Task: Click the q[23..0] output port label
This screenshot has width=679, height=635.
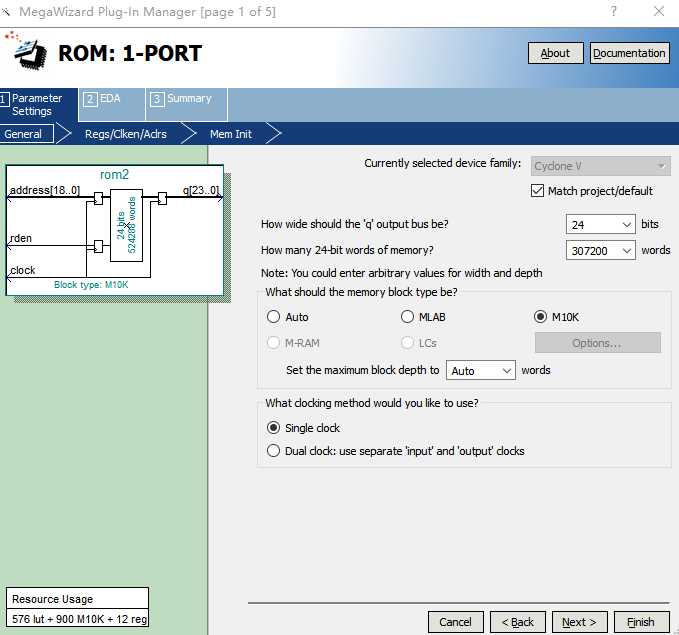Action: (x=201, y=190)
